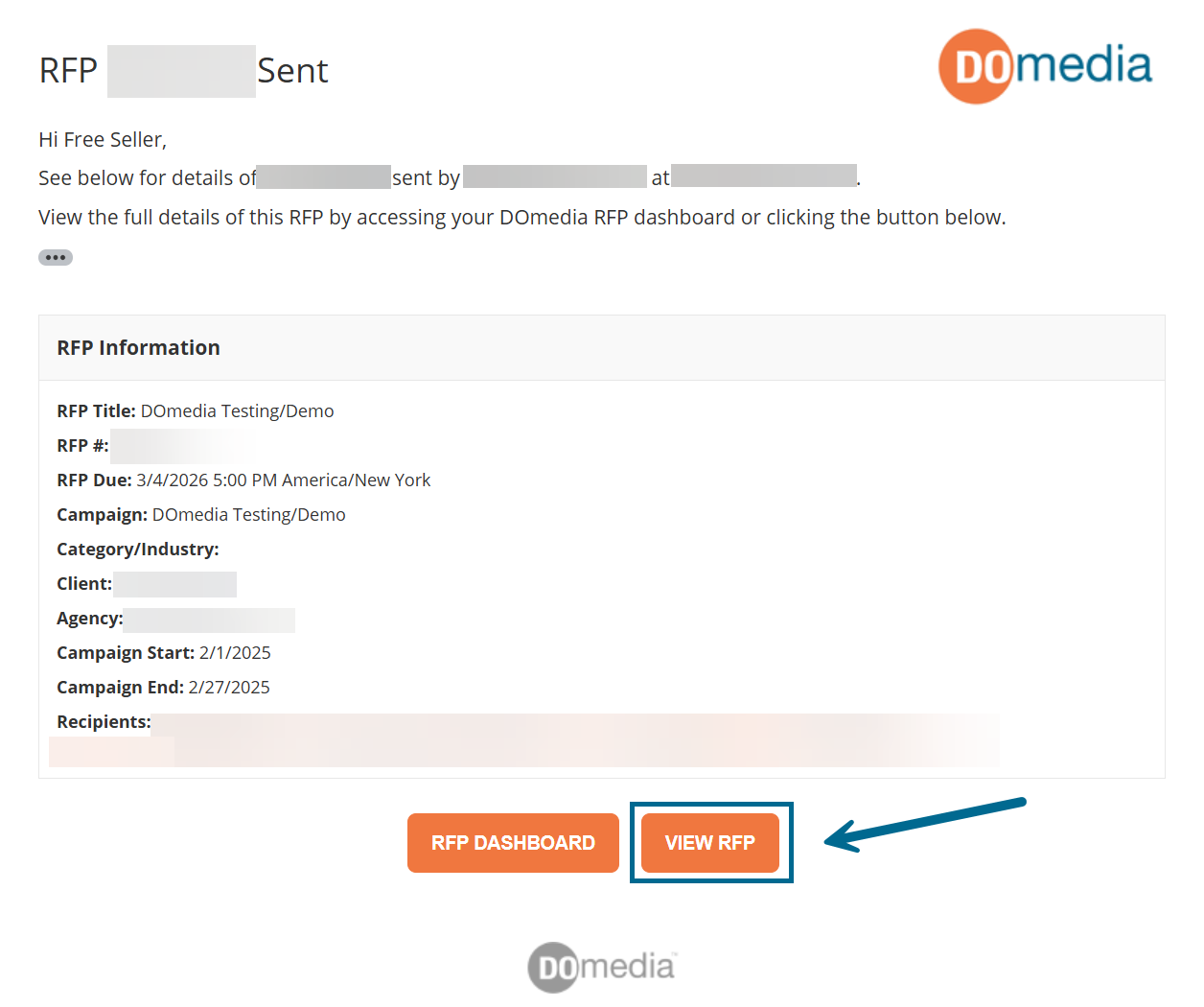The width and height of the screenshot is (1204, 1007).
Task: Click the word 'Sent' in the heading
Action: (x=292, y=71)
